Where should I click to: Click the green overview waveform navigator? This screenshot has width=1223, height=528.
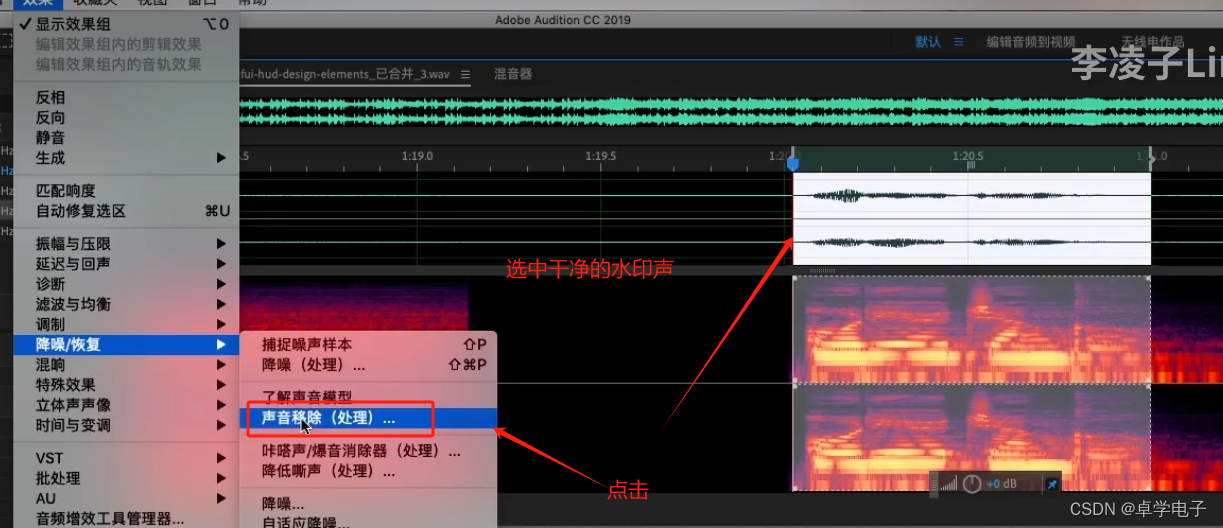pyautogui.click(x=730, y=110)
